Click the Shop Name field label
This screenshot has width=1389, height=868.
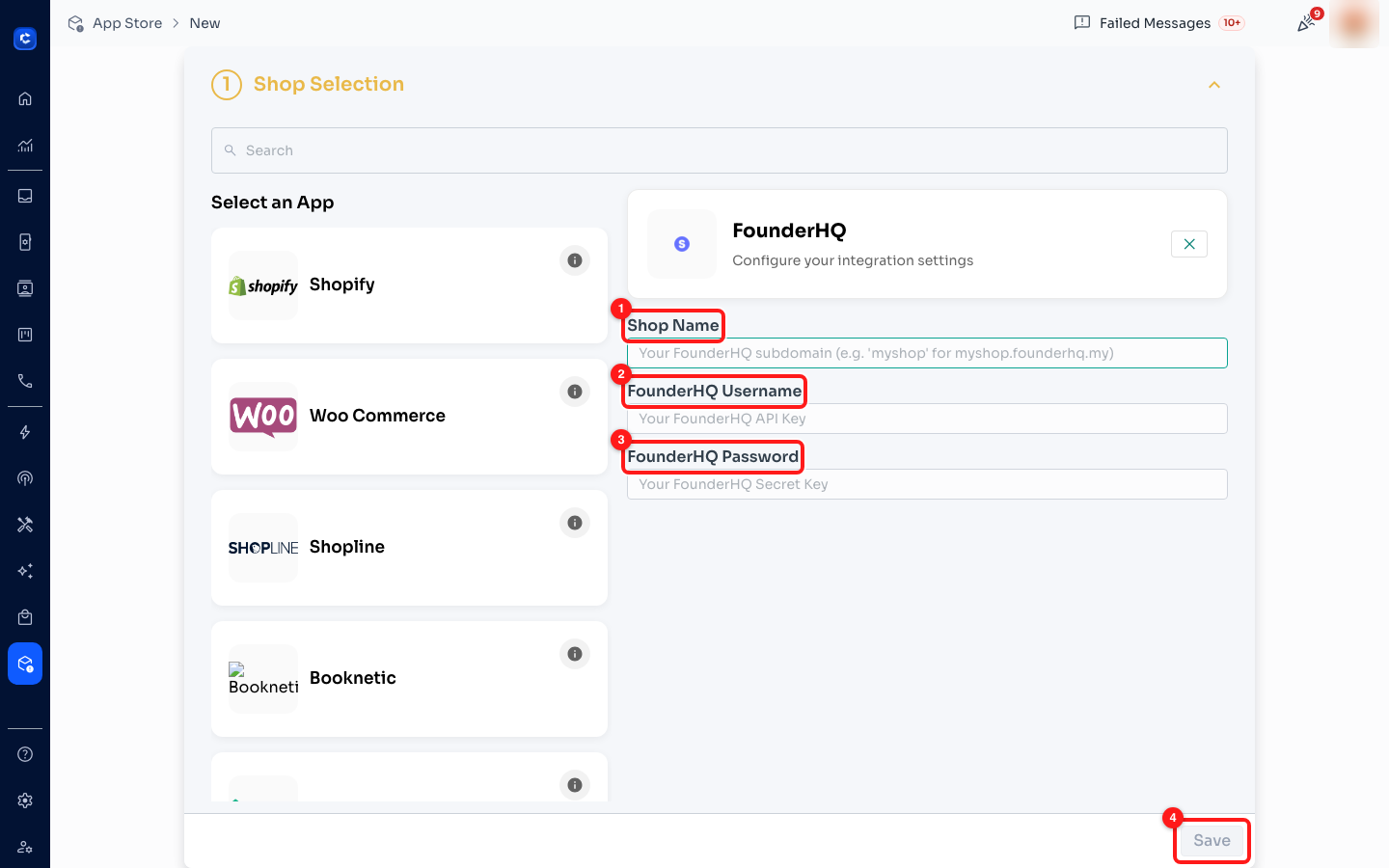click(x=673, y=325)
